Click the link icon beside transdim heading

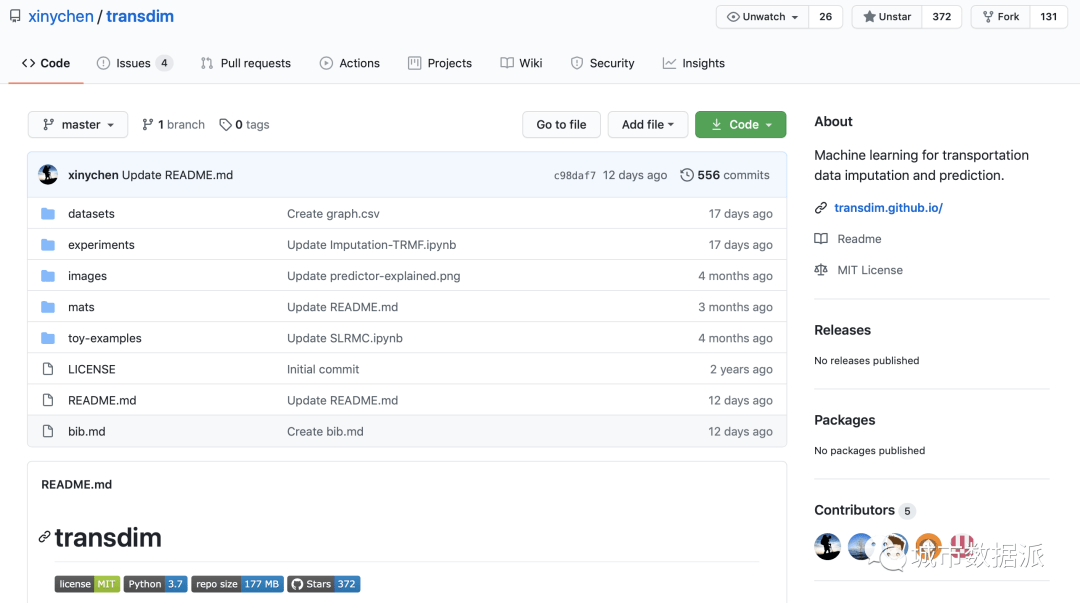[x=44, y=538]
